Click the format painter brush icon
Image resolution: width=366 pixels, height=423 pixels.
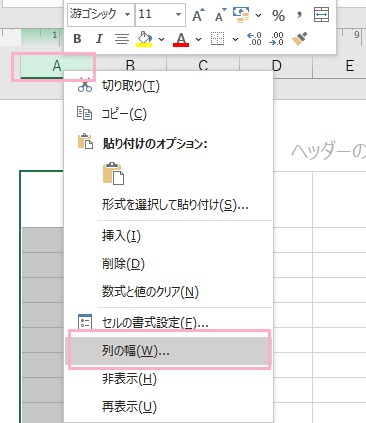tap(299, 39)
